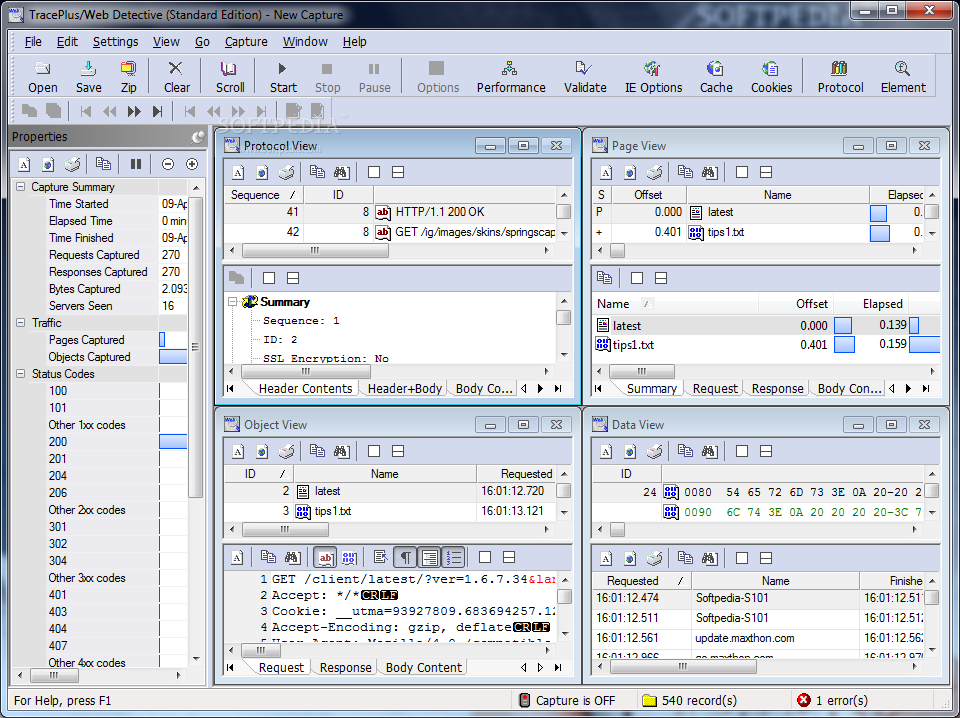
Task: Click the 200 status code bar
Action: [173, 442]
